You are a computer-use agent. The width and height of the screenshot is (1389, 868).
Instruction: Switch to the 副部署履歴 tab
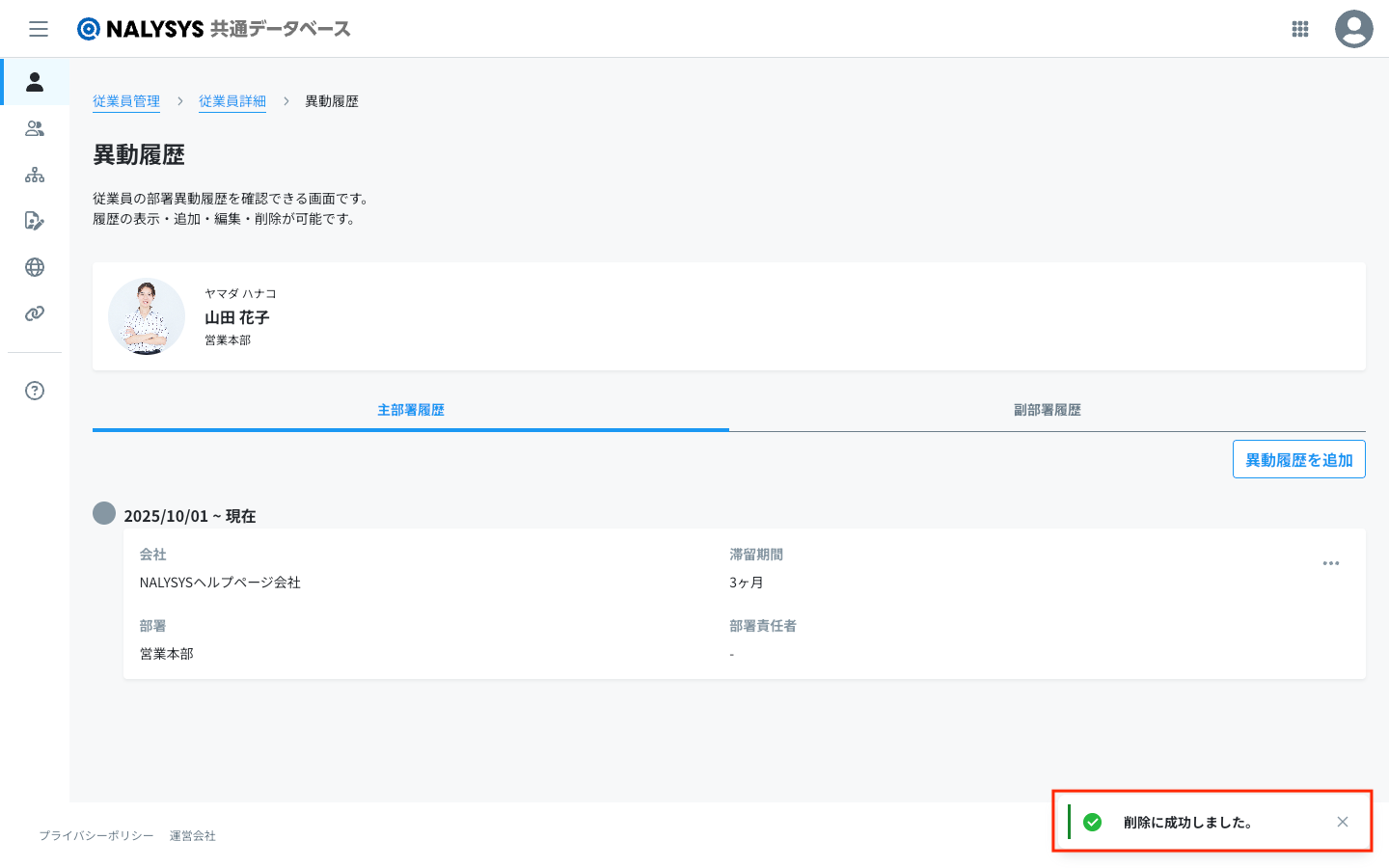(x=1047, y=410)
